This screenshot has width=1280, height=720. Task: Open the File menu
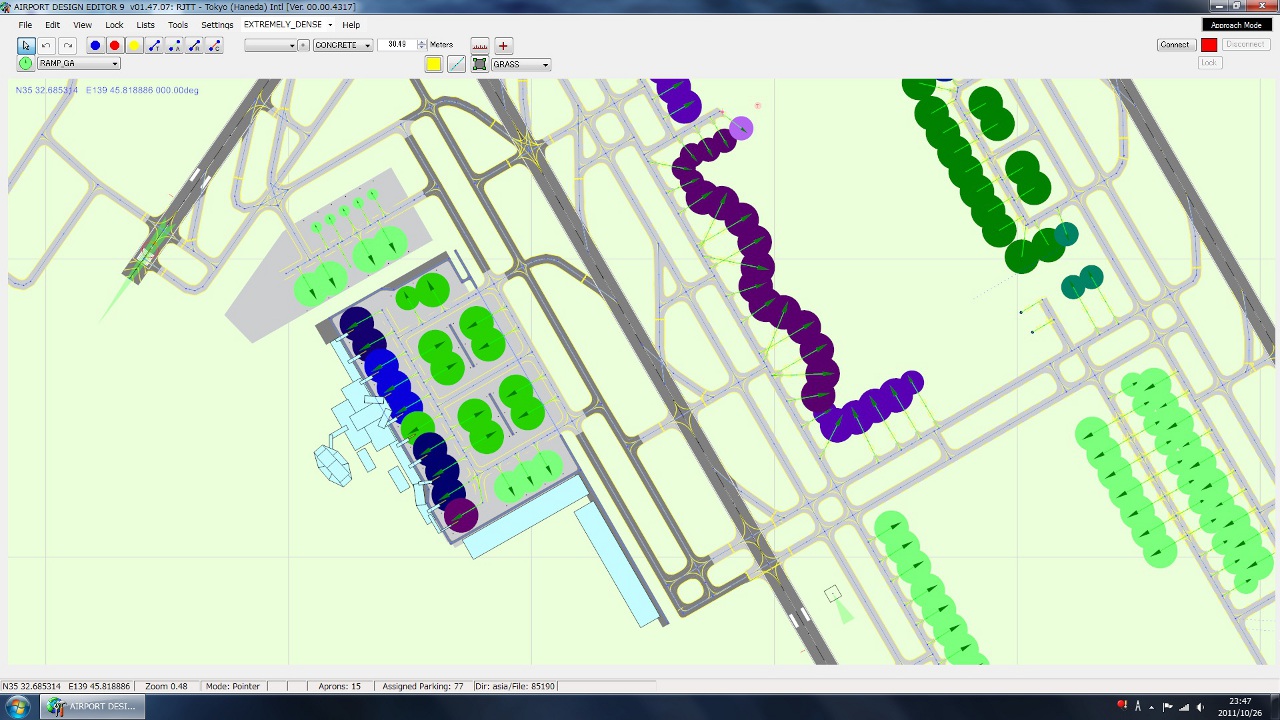click(25, 24)
